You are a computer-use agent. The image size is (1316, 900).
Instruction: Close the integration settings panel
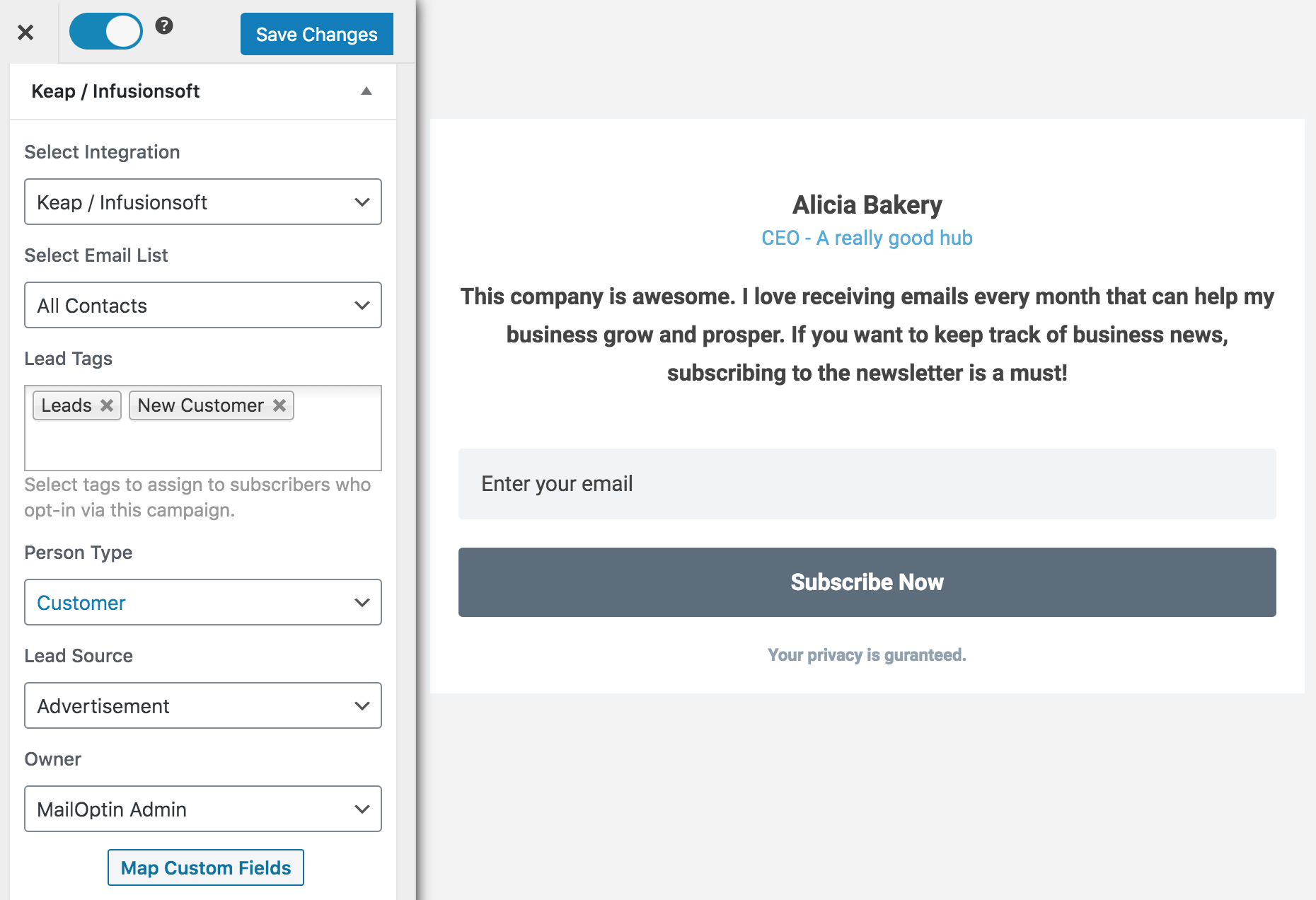[26, 32]
